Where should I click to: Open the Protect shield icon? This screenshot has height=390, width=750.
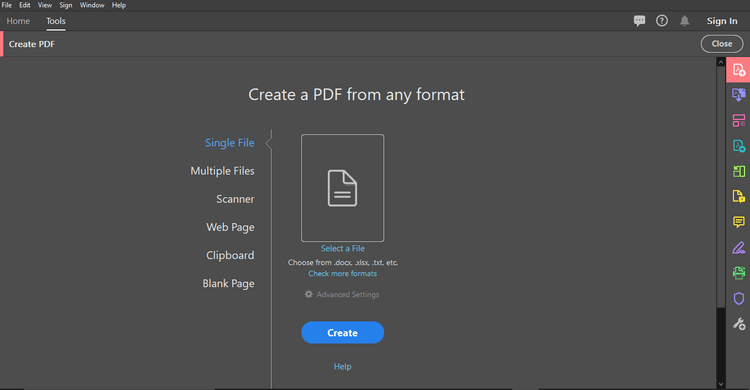[739, 298]
